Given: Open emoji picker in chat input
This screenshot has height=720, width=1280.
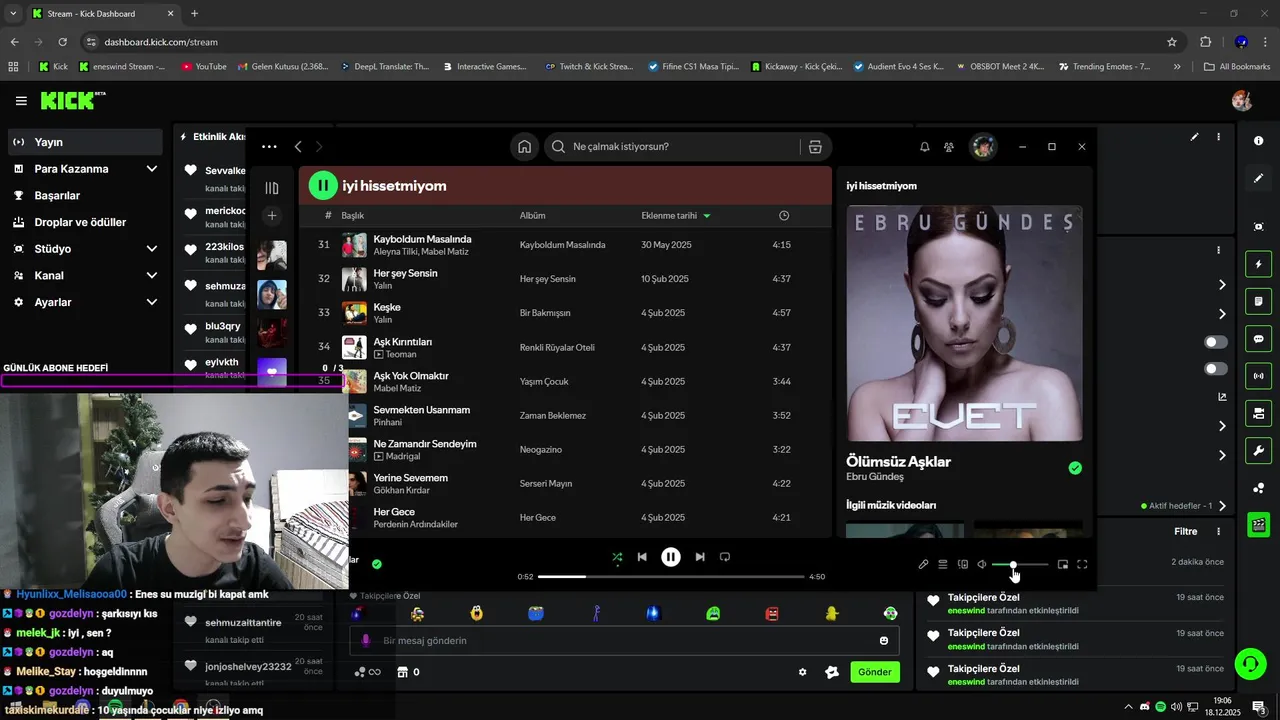Looking at the screenshot, I should click(884, 641).
